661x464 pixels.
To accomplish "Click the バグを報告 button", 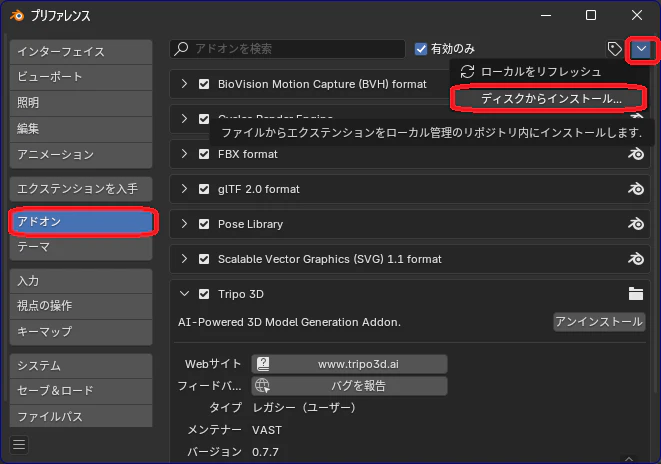I will point(349,386).
